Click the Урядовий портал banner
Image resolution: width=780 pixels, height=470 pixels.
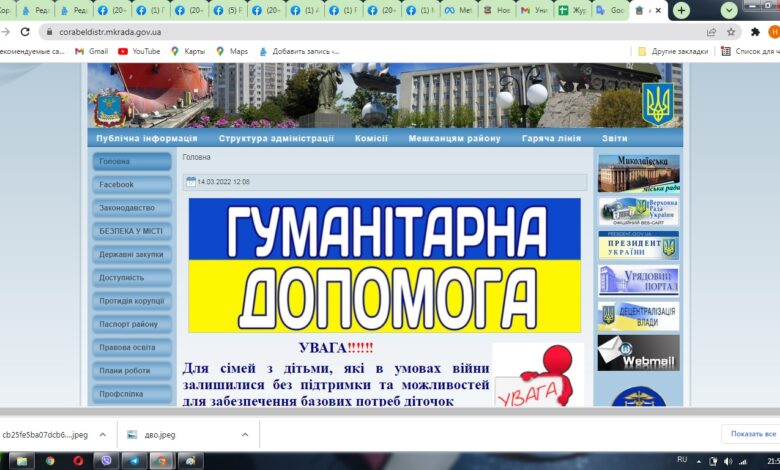pyautogui.click(x=639, y=280)
